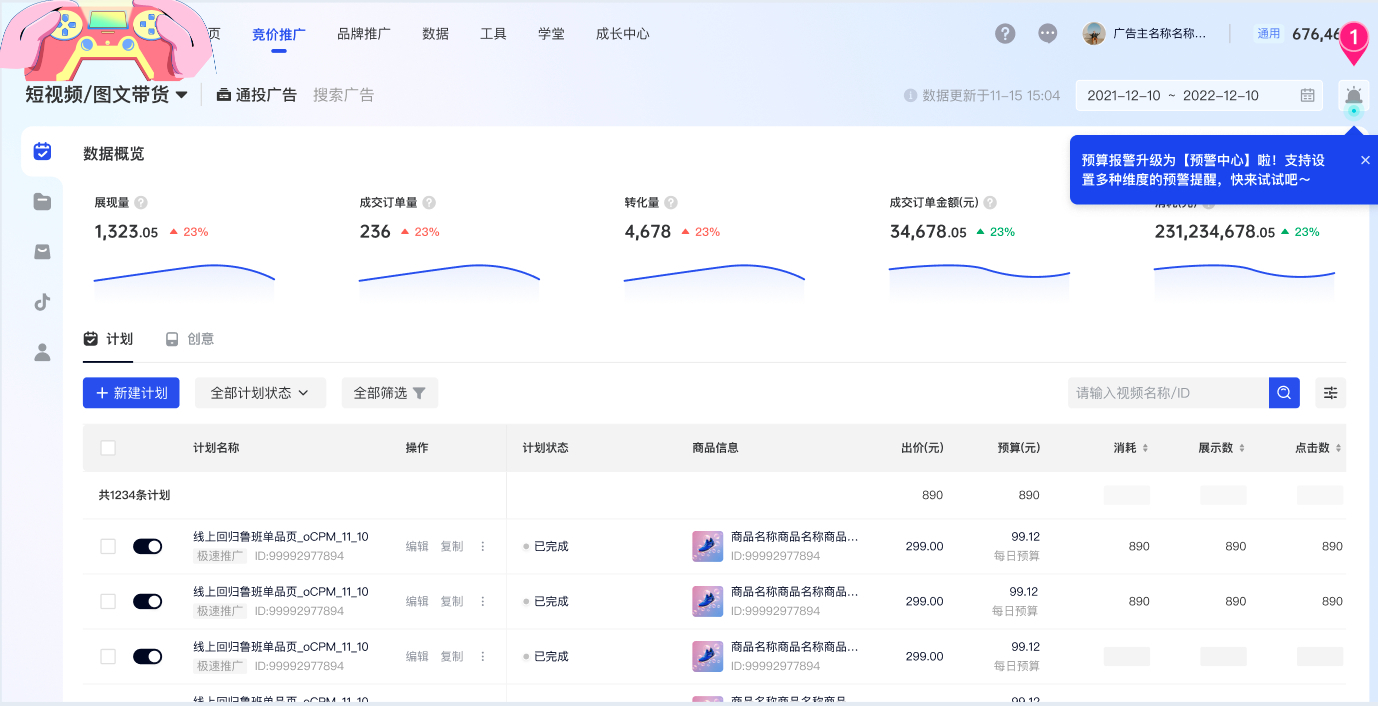Open column settings slider icon
This screenshot has height=706, width=1378.
pyautogui.click(x=1330, y=393)
